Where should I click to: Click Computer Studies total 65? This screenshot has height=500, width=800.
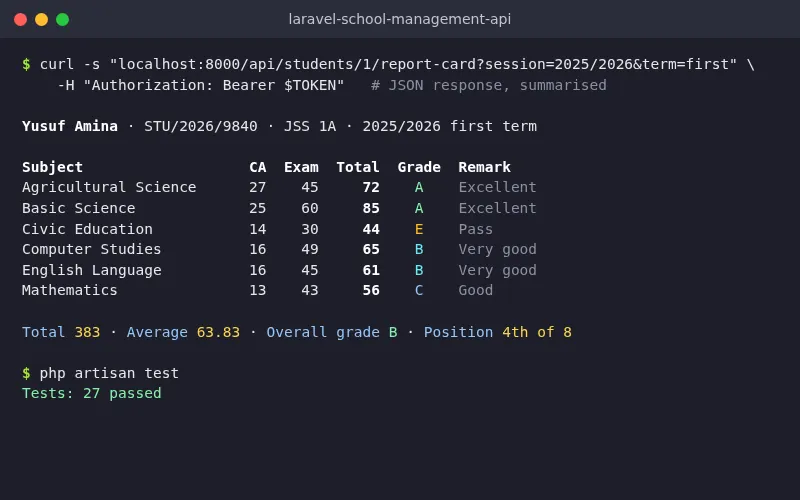[371, 249]
